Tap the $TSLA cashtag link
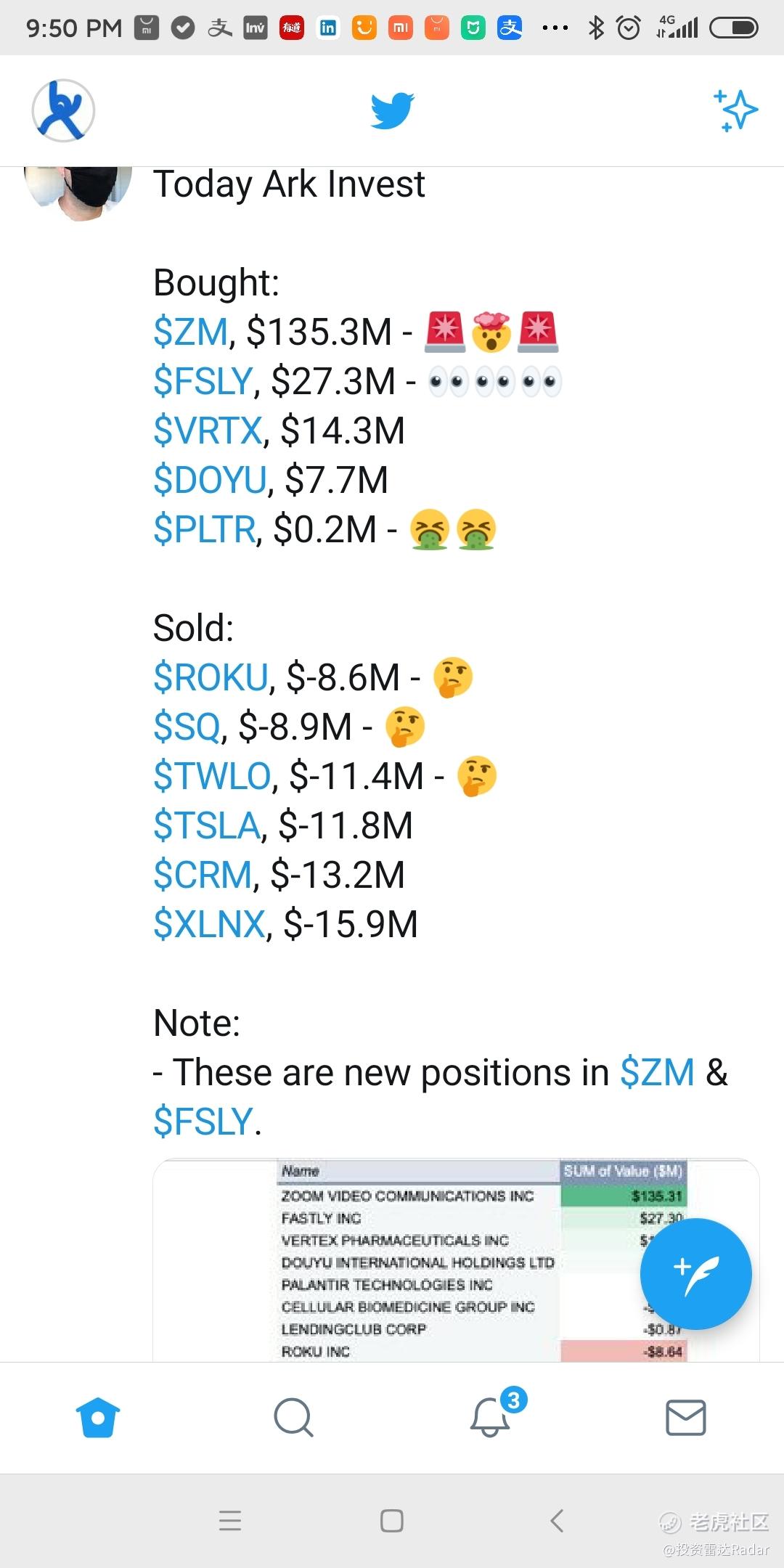This screenshot has width=784, height=1568. pos(207,825)
